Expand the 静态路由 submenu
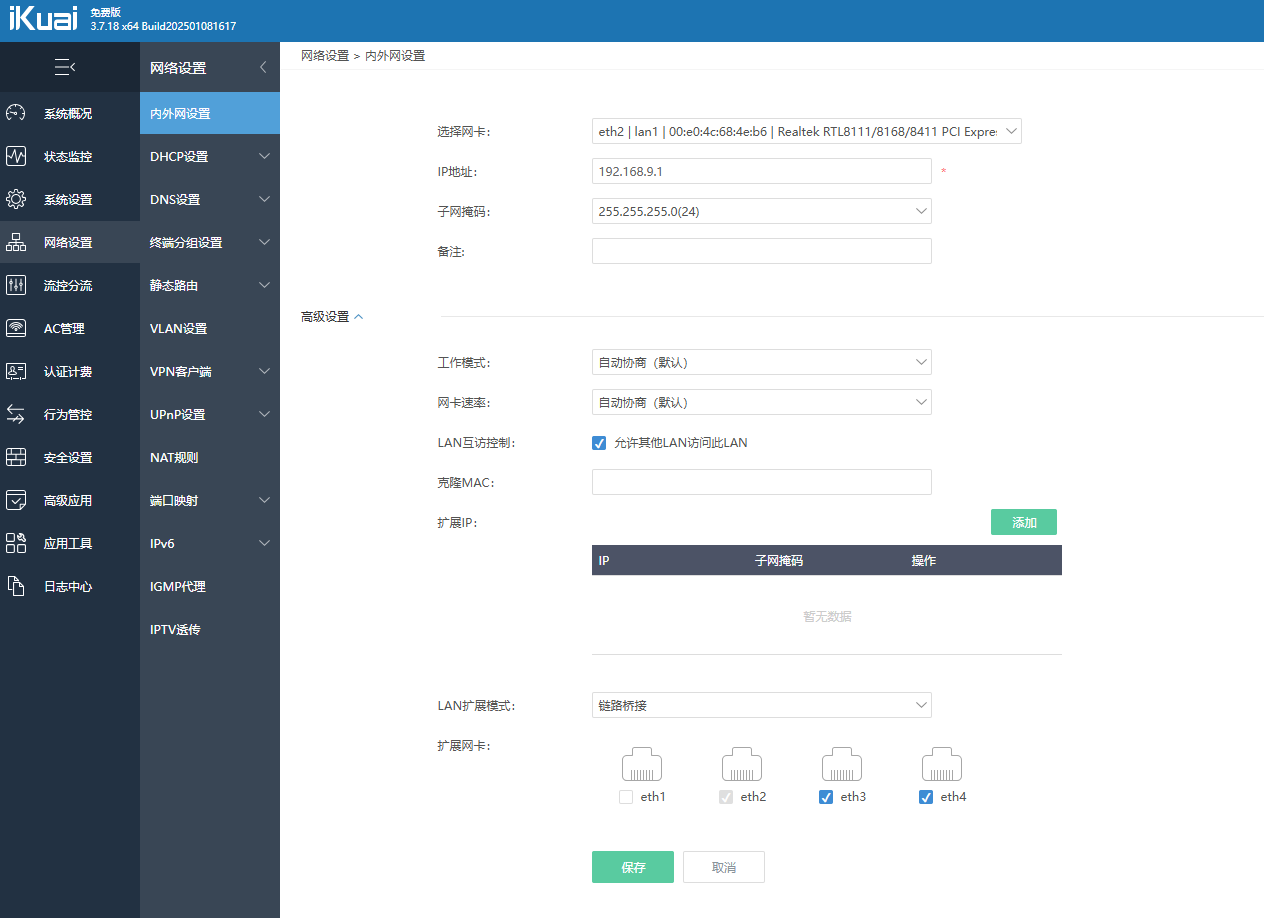The width and height of the screenshot is (1264, 918). pos(210,285)
